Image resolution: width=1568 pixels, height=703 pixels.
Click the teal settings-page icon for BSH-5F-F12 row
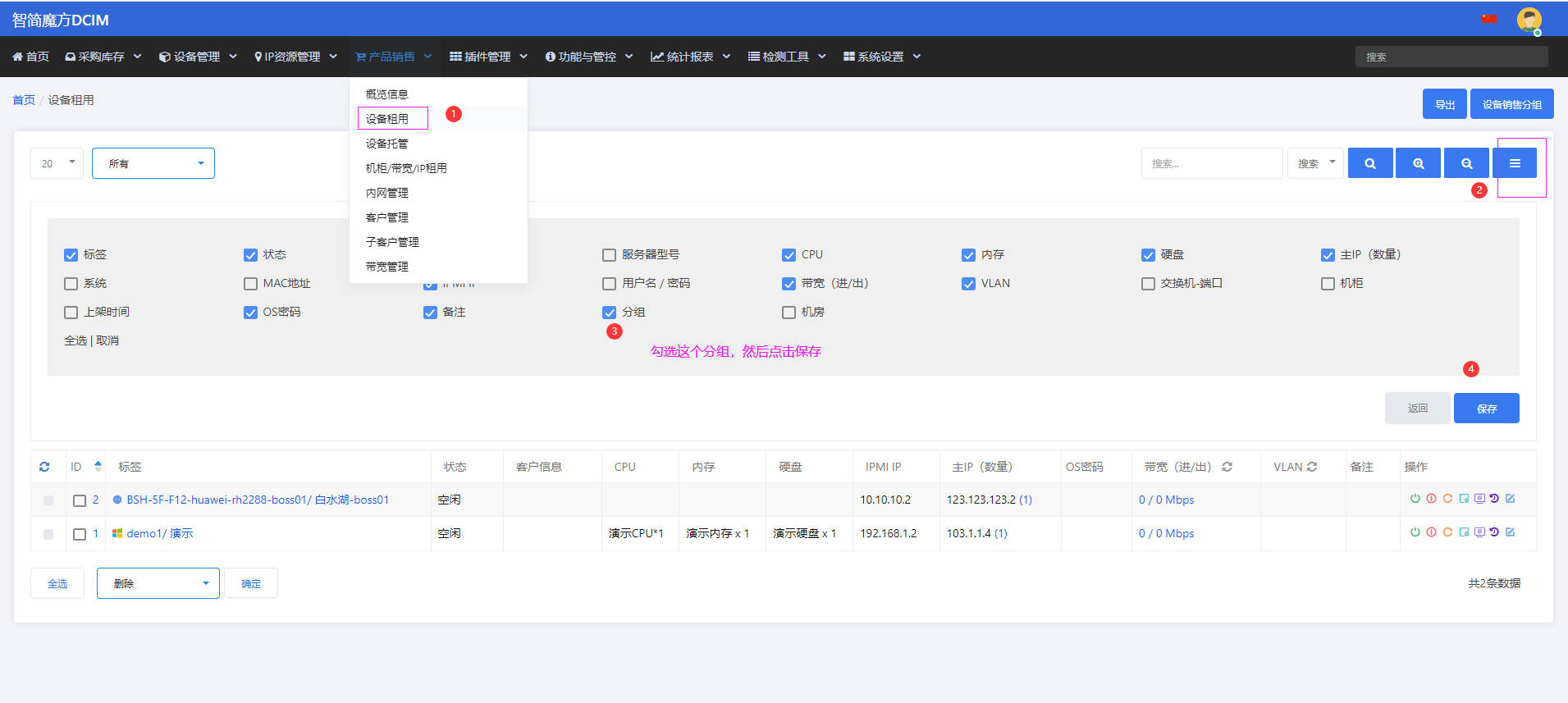coord(1464,499)
